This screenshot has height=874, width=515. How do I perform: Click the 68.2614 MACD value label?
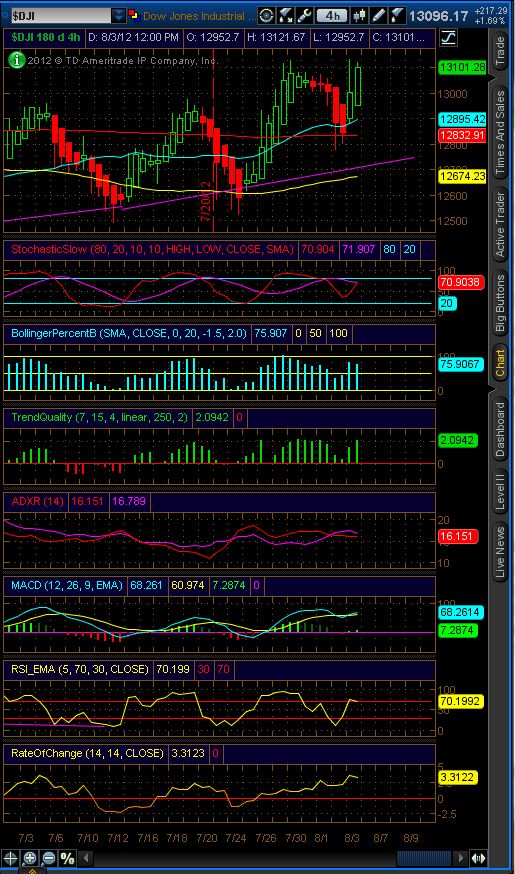click(x=461, y=612)
